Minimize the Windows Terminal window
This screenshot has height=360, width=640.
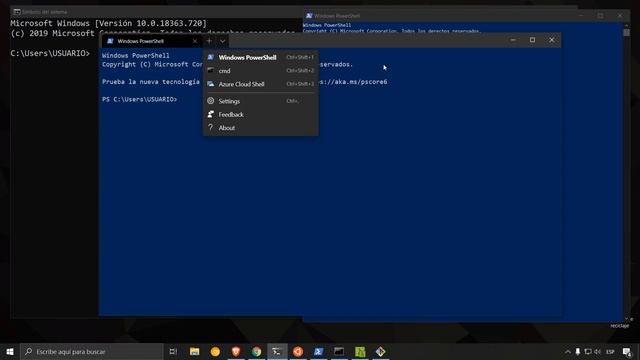513,40
